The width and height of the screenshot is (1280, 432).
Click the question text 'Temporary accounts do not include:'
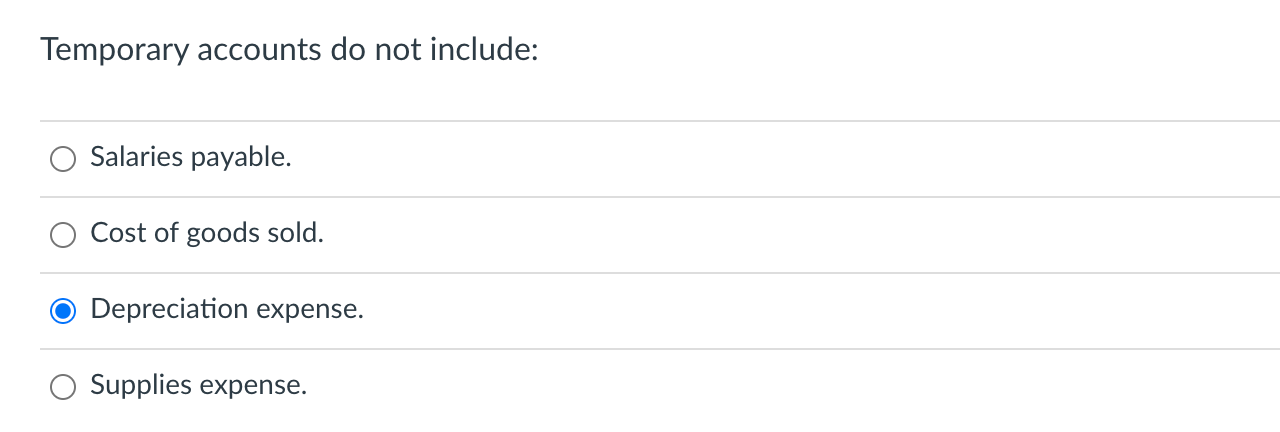pyautogui.click(x=289, y=51)
